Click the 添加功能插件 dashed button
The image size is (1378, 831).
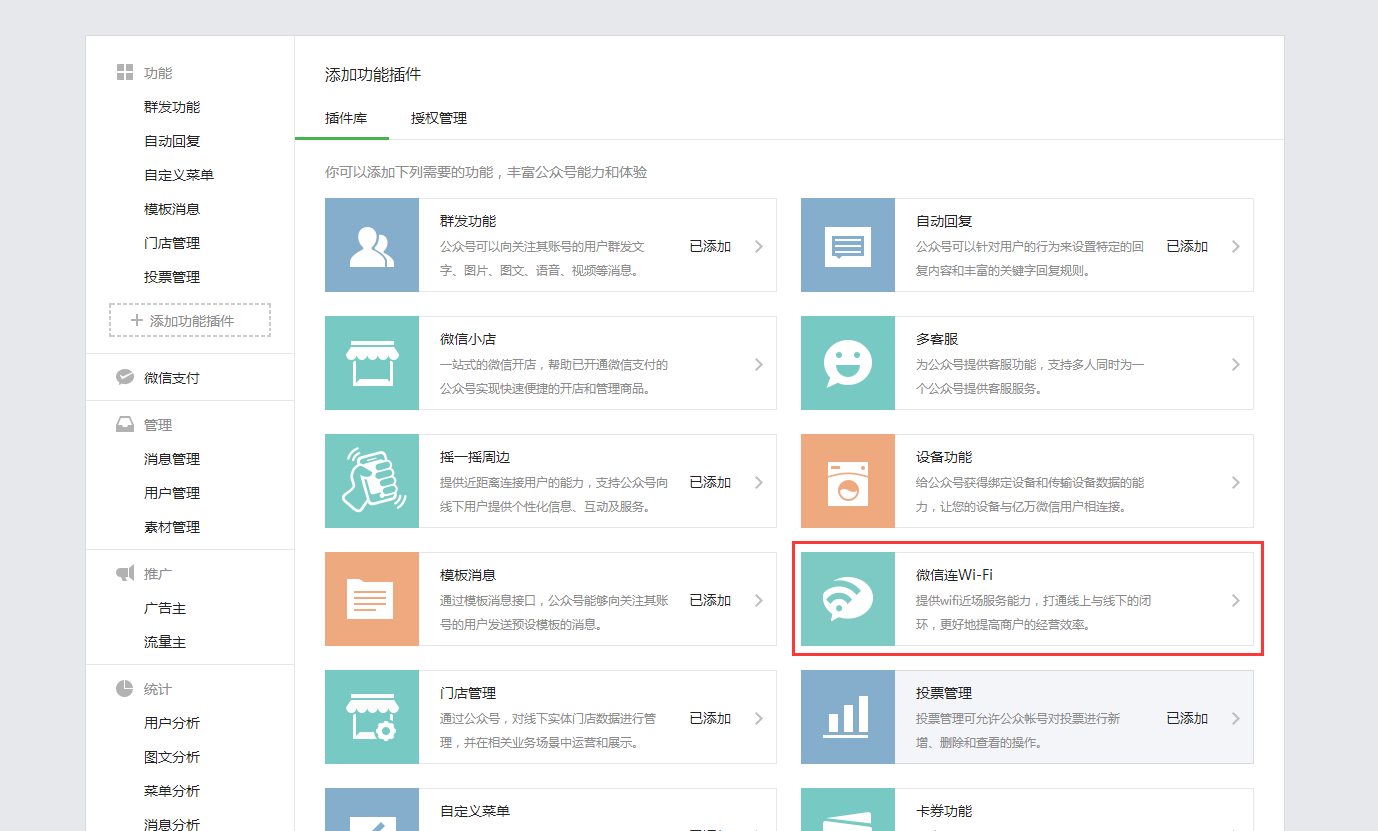(190, 320)
